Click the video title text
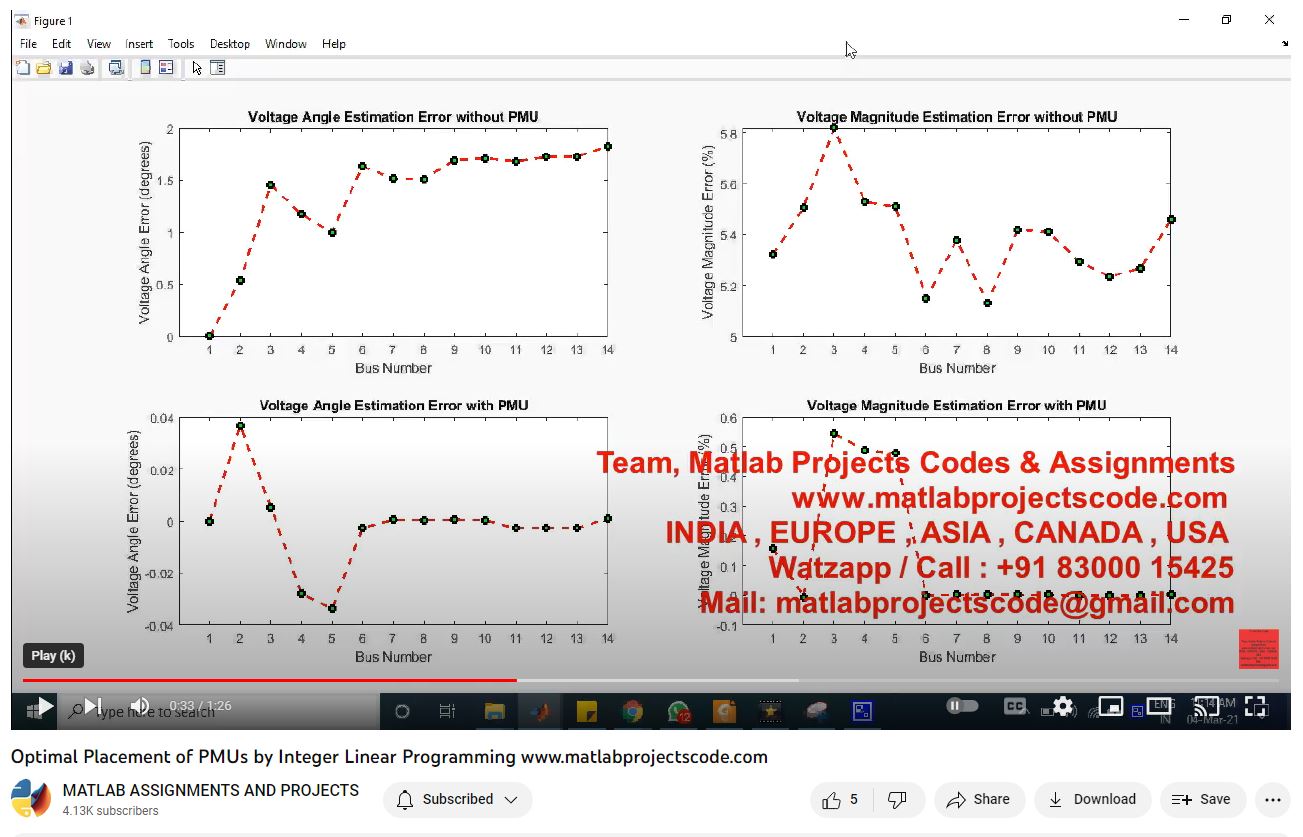Viewport: 1303px width, 837px height. pyautogui.click(x=389, y=756)
